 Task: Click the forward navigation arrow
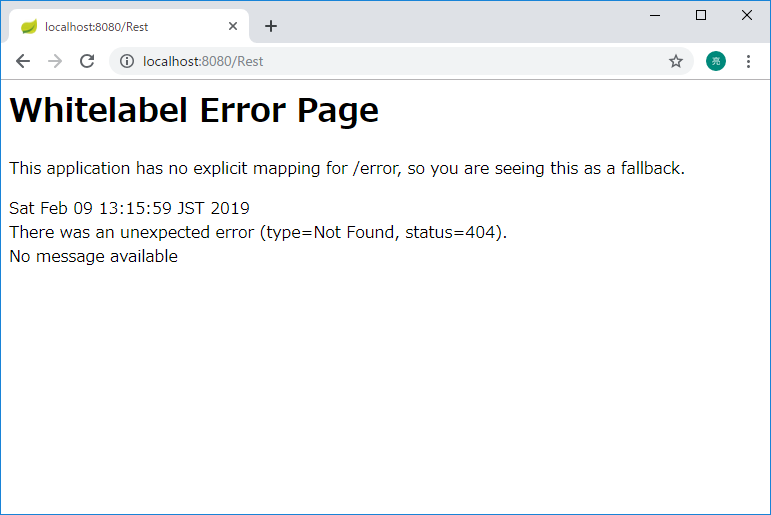point(55,61)
